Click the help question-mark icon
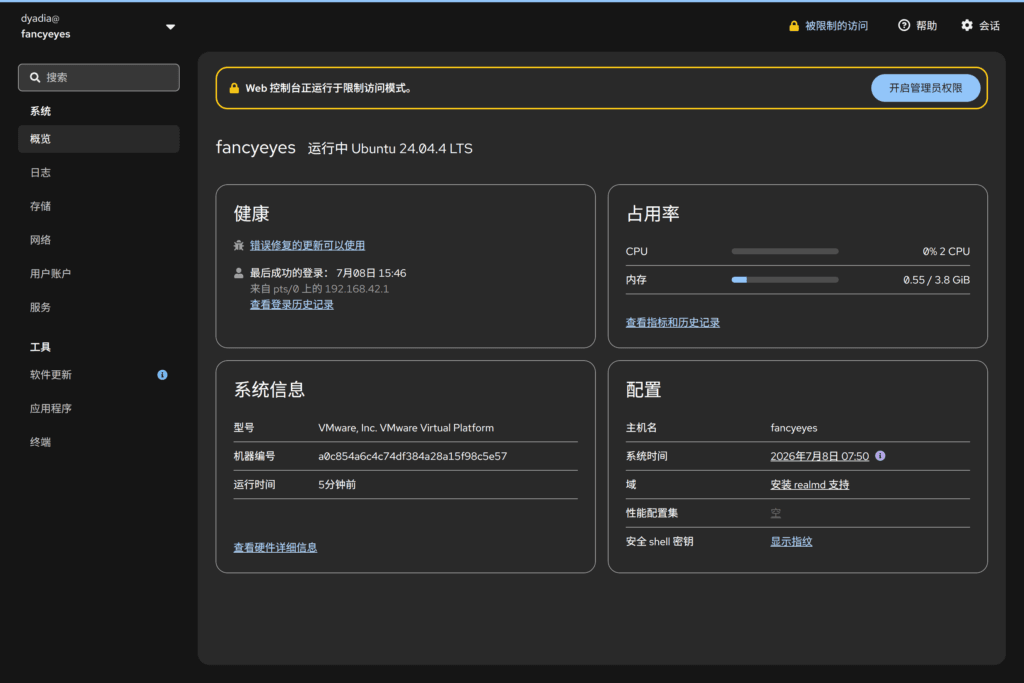The width and height of the screenshot is (1024, 683). point(904,25)
